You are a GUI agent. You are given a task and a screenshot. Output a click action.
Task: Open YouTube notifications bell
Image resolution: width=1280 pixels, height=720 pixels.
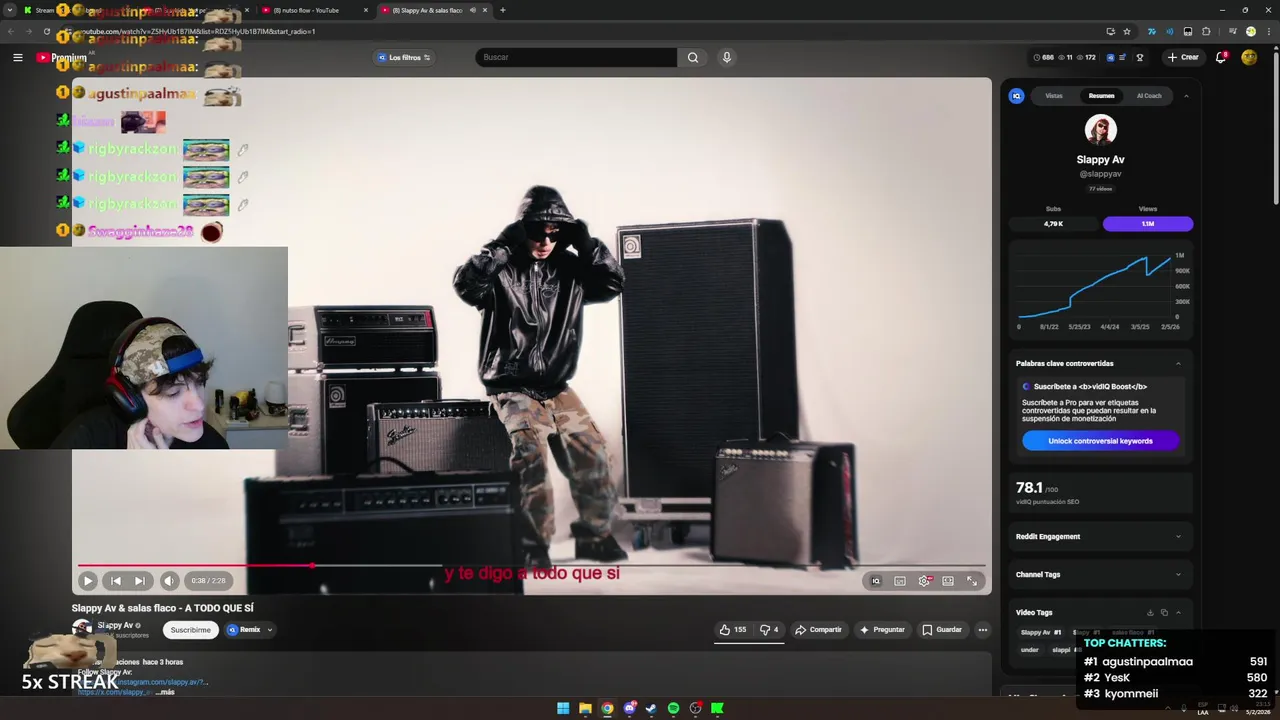(1221, 57)
